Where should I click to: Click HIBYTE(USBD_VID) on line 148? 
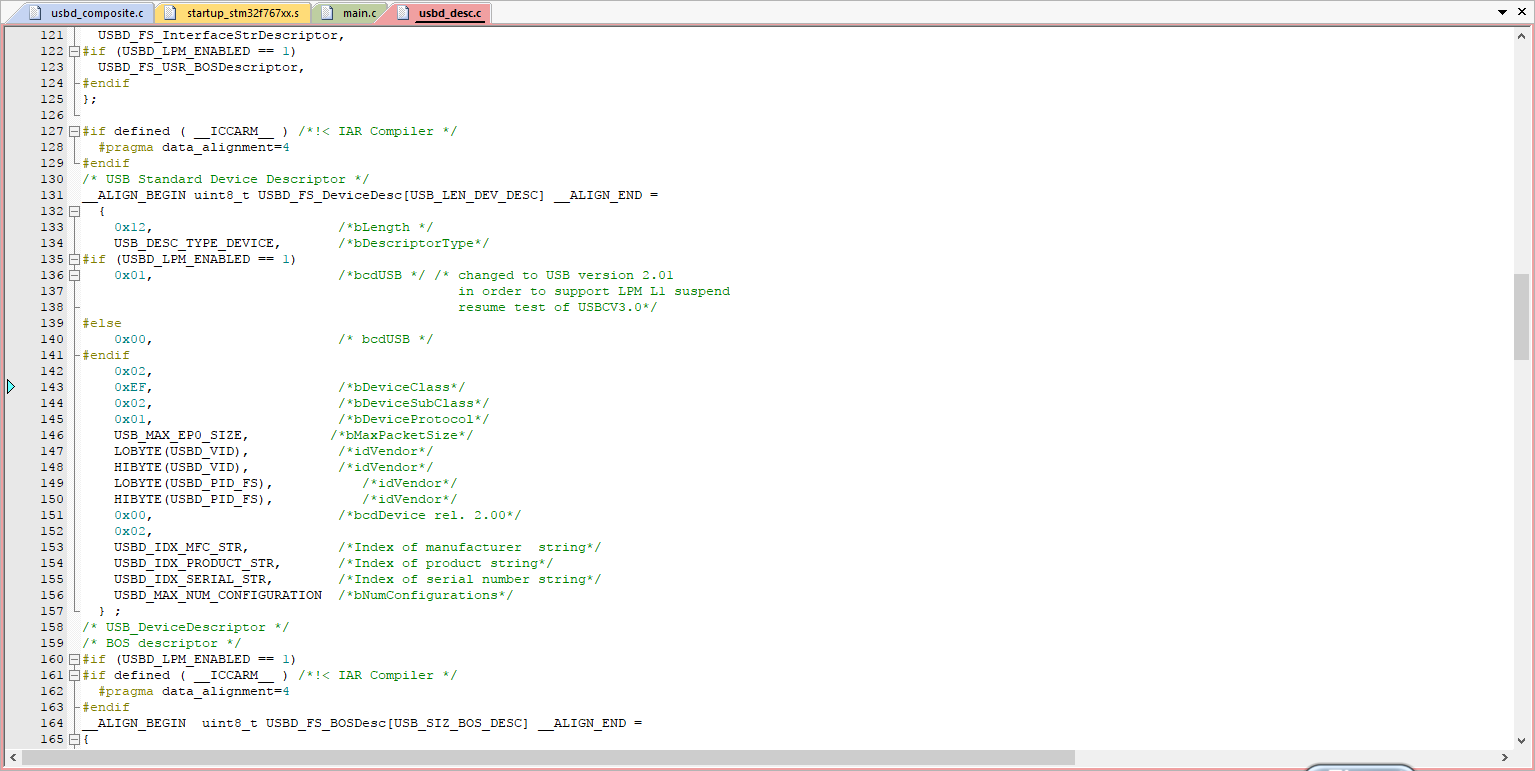point(177,467)
